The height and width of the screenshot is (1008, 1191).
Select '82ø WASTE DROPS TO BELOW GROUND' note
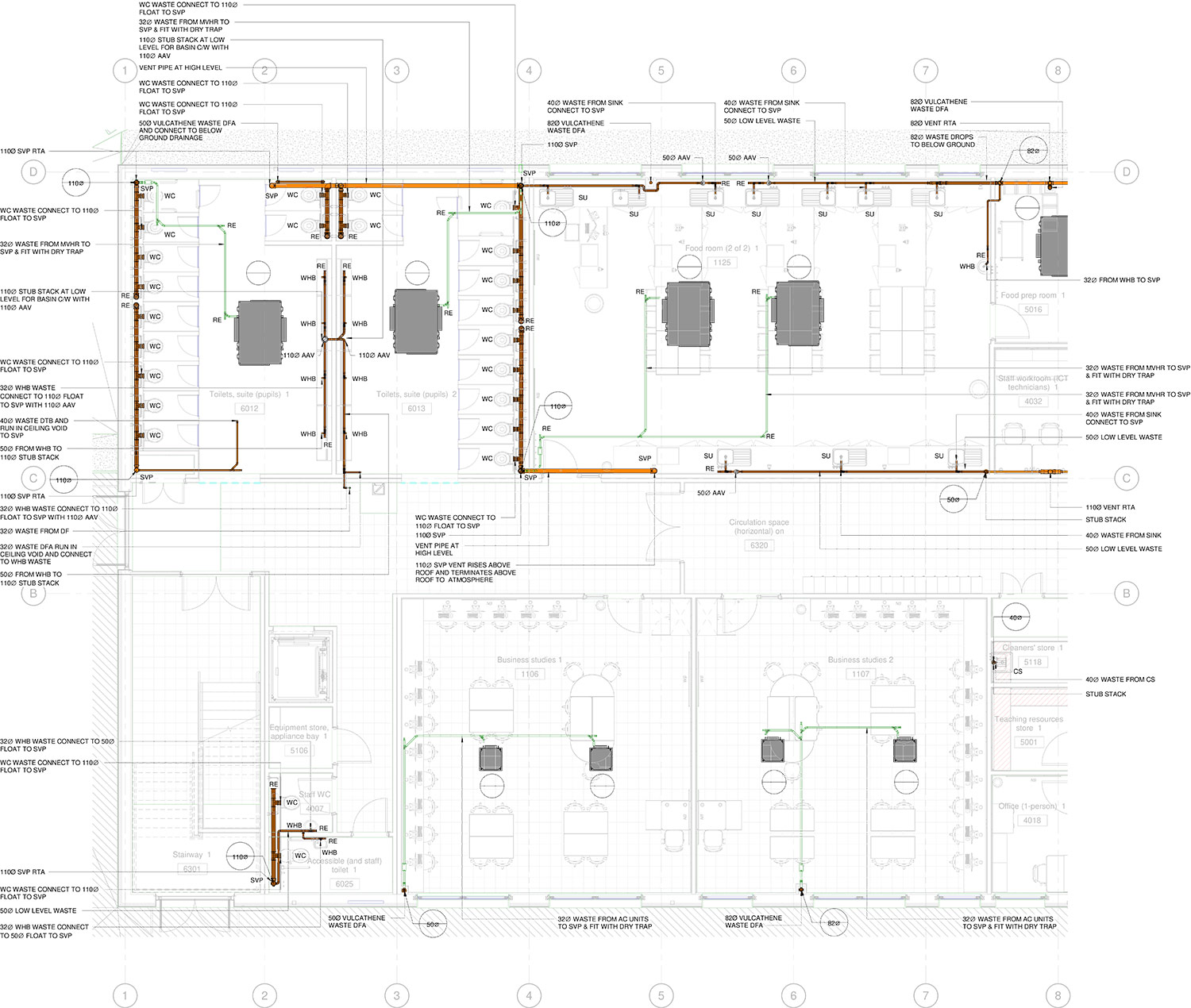(942, 140)
